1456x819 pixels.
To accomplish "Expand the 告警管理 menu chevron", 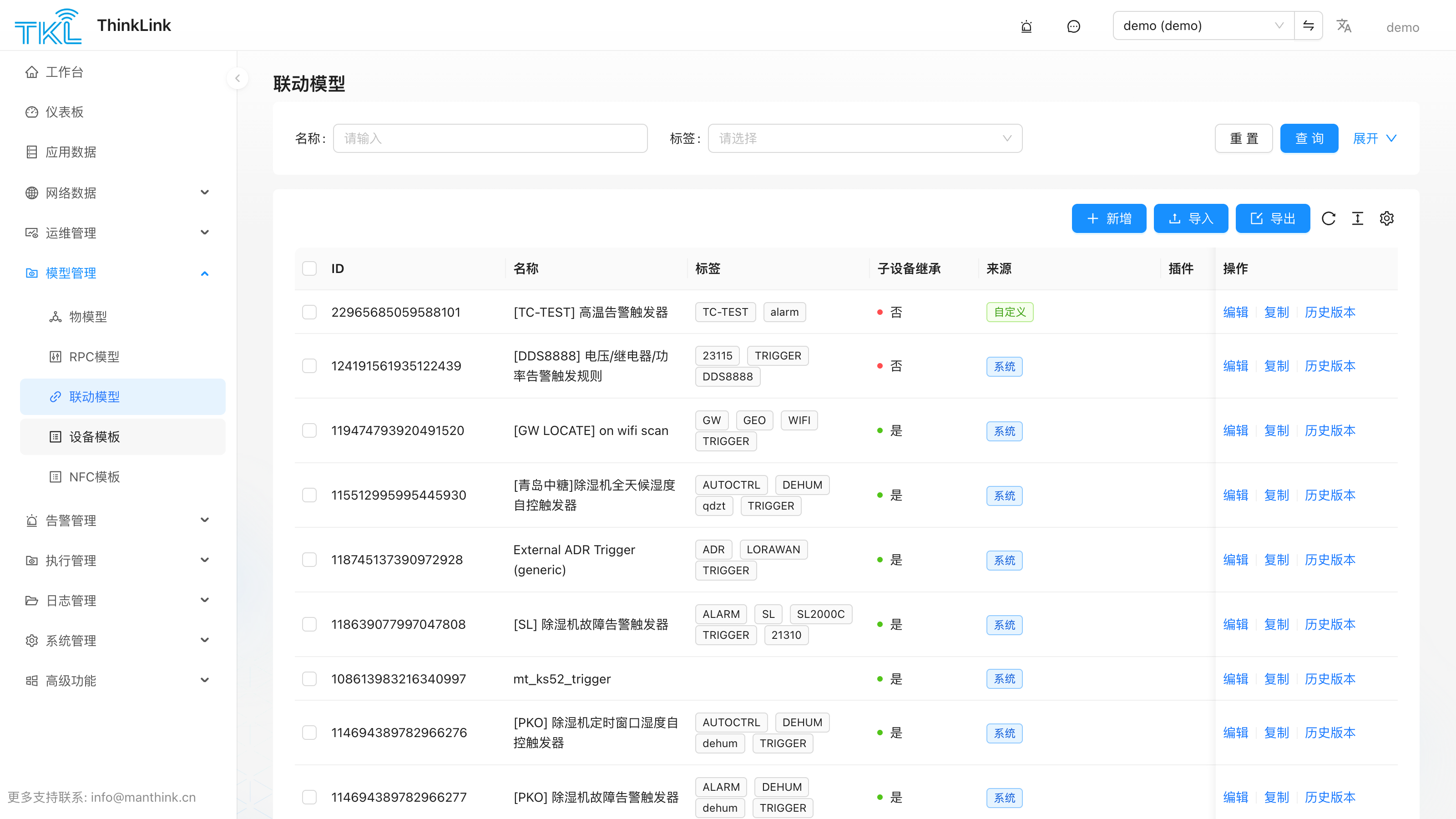I will click(x=205, y=520).
